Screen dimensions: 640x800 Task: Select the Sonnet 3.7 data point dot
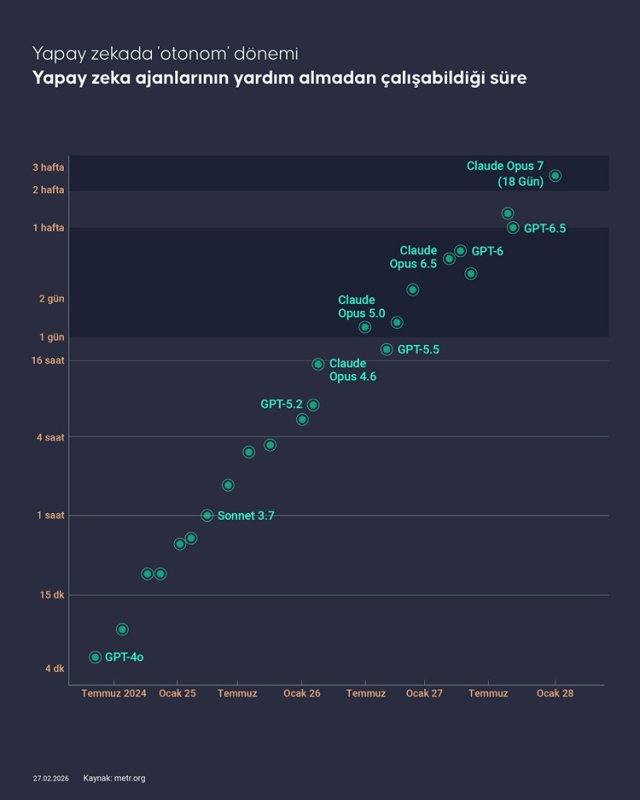[x=207, y=515]
